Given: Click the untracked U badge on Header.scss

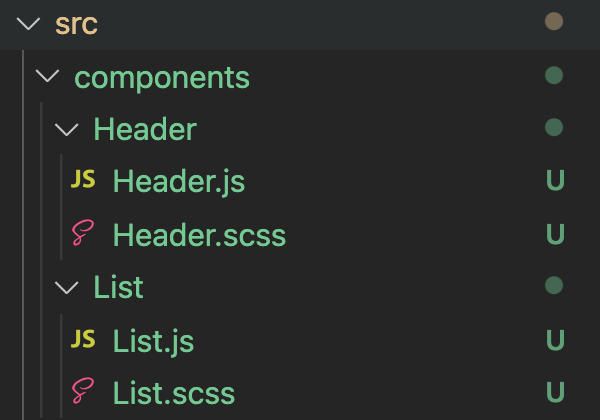Looking at the screenshot, I should (x=555, y=235).
